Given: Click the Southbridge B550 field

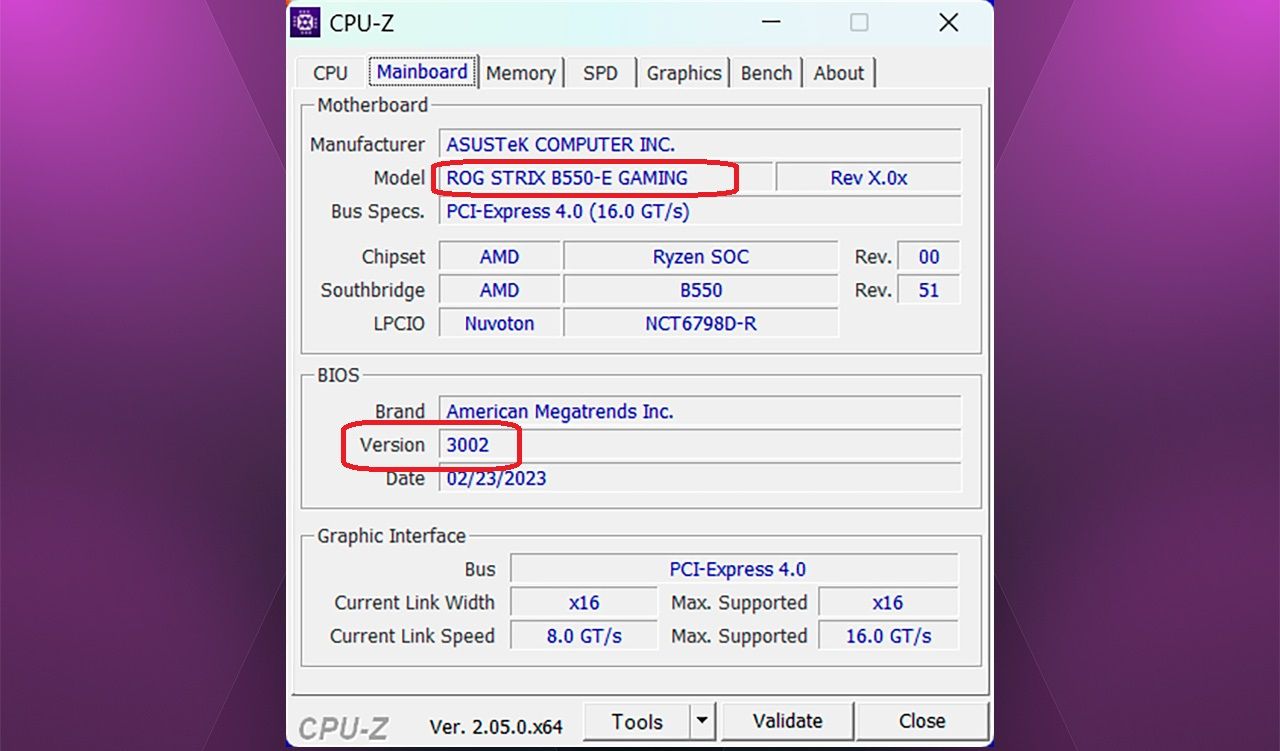Looking at the screenshot, I should click(700, 290).
